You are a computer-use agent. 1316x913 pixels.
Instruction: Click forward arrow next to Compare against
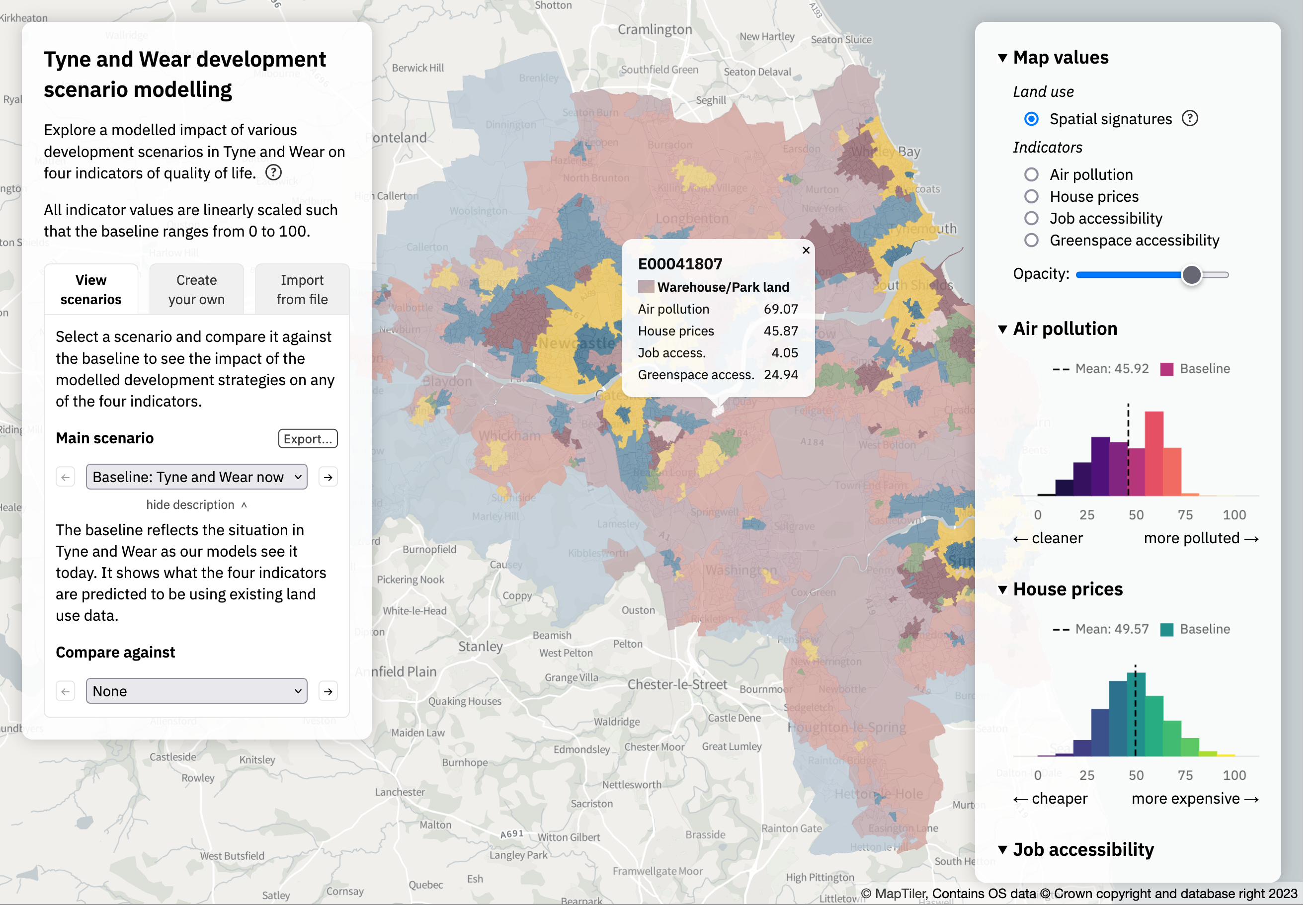click(x=328, y=691)
